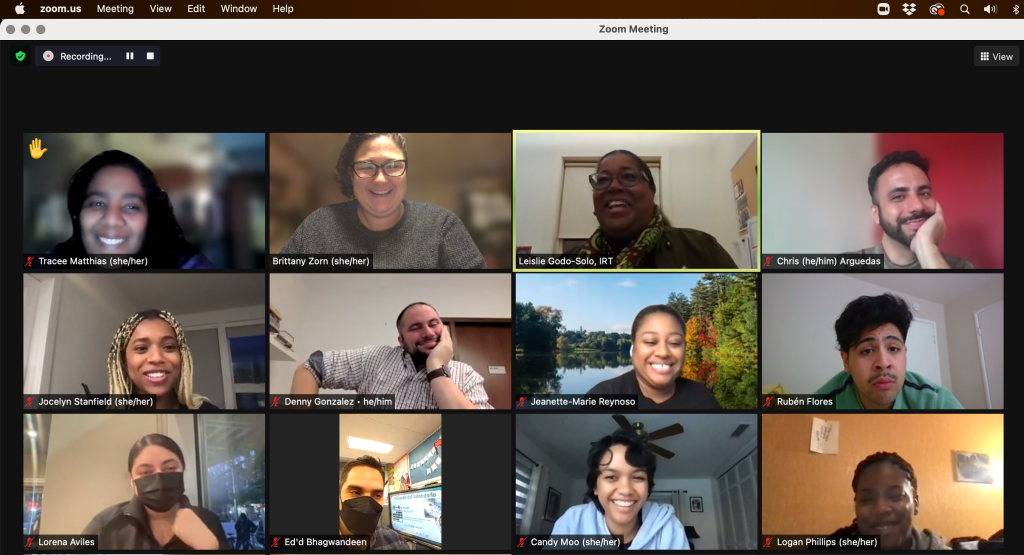Click the raised hand icon on Tracee's video
Screen dimensions: 1024x555
click(37, 149)
